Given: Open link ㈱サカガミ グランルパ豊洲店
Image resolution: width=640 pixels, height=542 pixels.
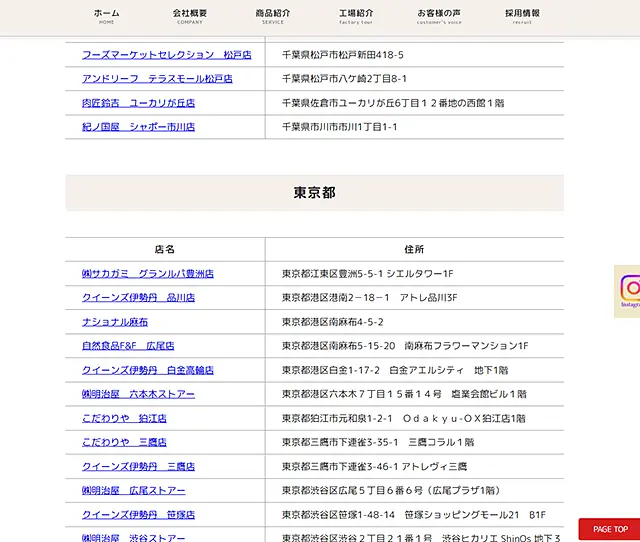Looking at the screenshot, I should coord(148,273).
